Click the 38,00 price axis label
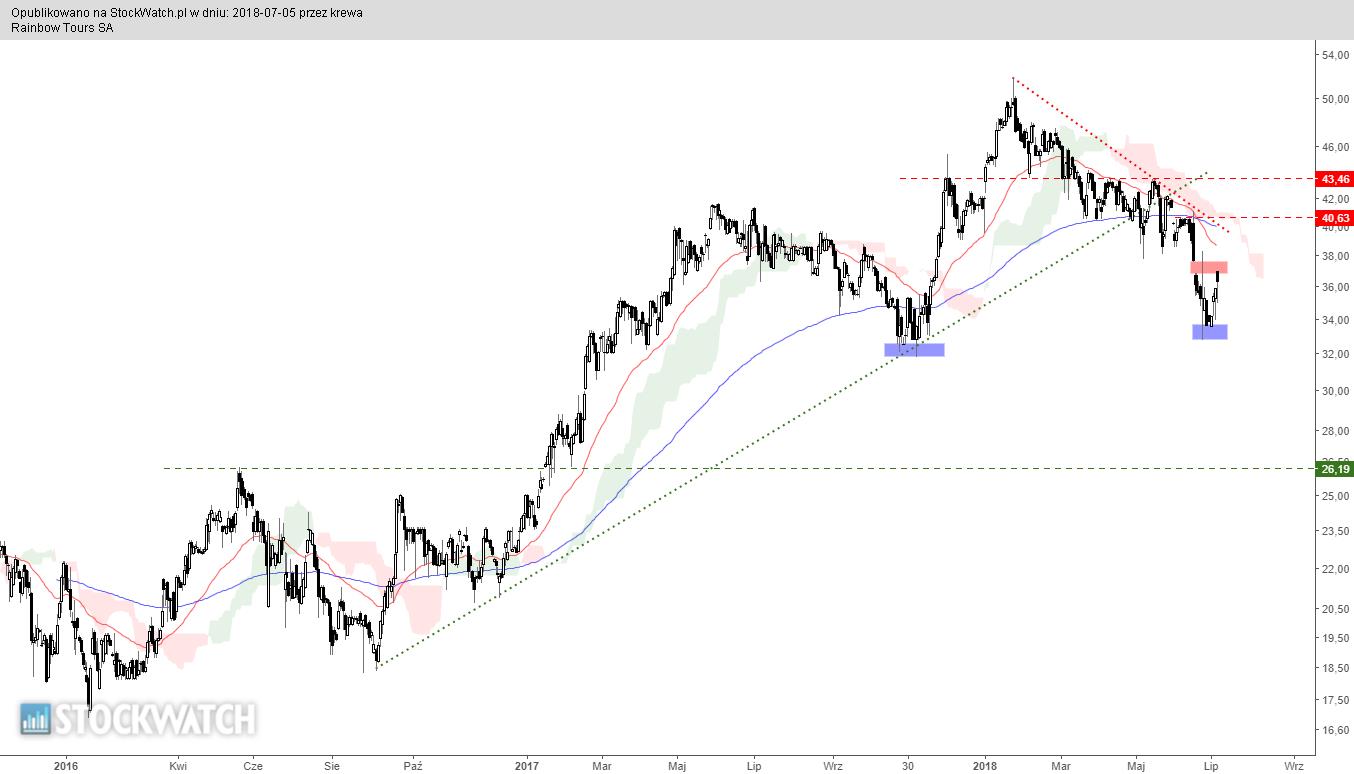This screenshot has width=1354, height=774. 1336,256
